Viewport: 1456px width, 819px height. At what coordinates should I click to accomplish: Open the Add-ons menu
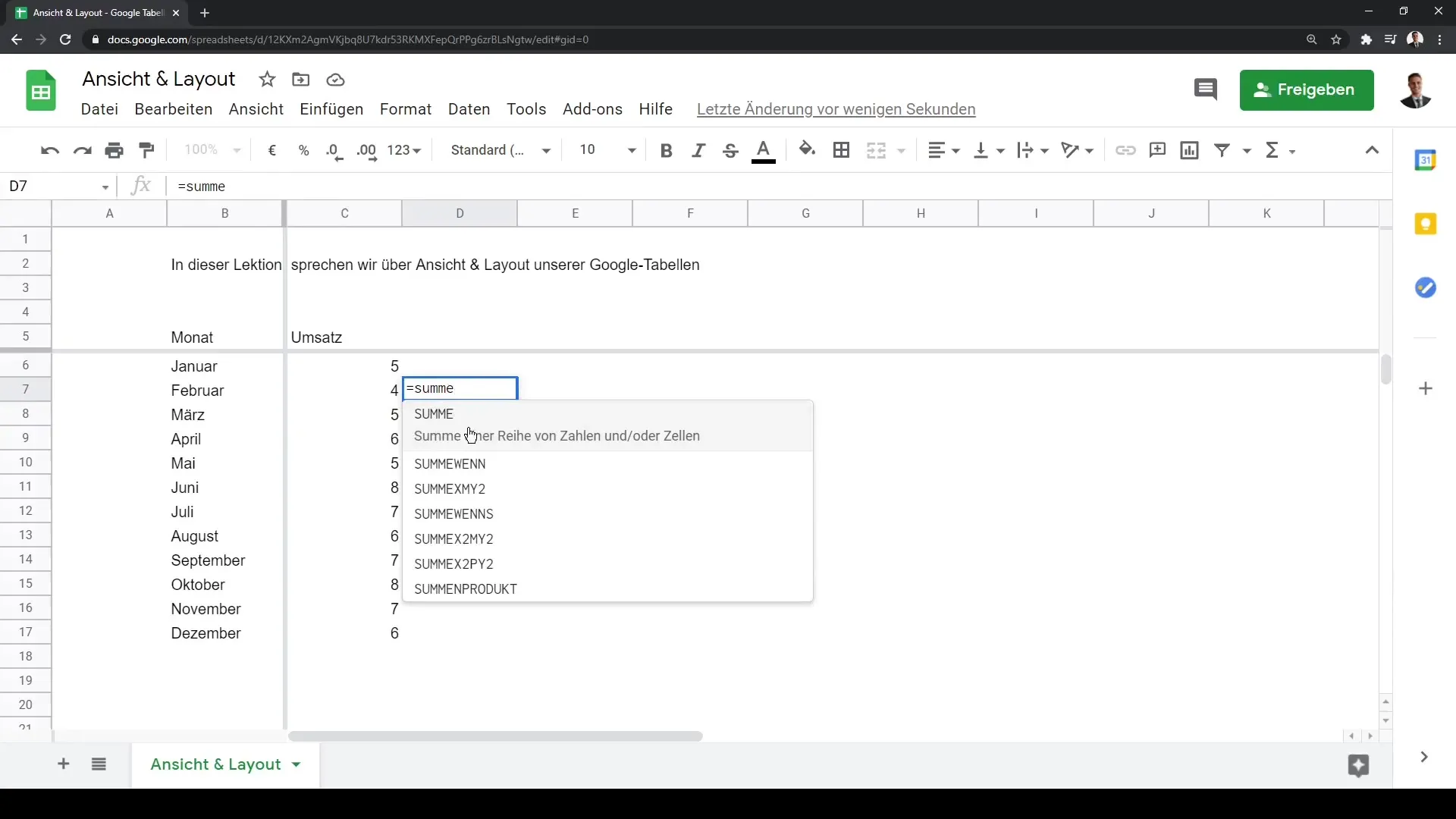coord(592,109)
